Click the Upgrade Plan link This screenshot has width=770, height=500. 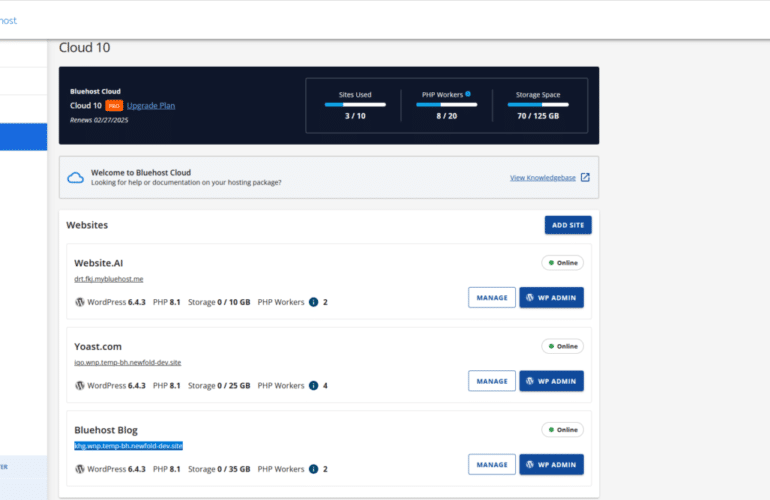[151, 106]
